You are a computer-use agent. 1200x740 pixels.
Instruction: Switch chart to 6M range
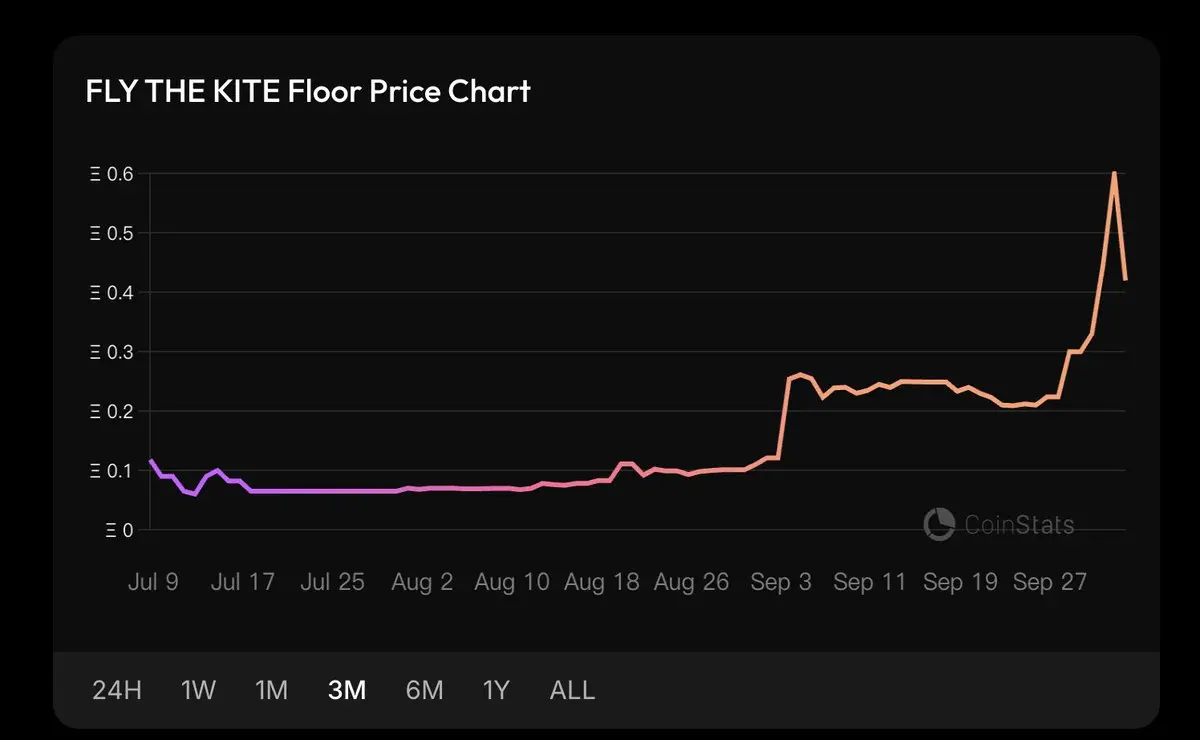pyautogui.click(x=424, y=690)
